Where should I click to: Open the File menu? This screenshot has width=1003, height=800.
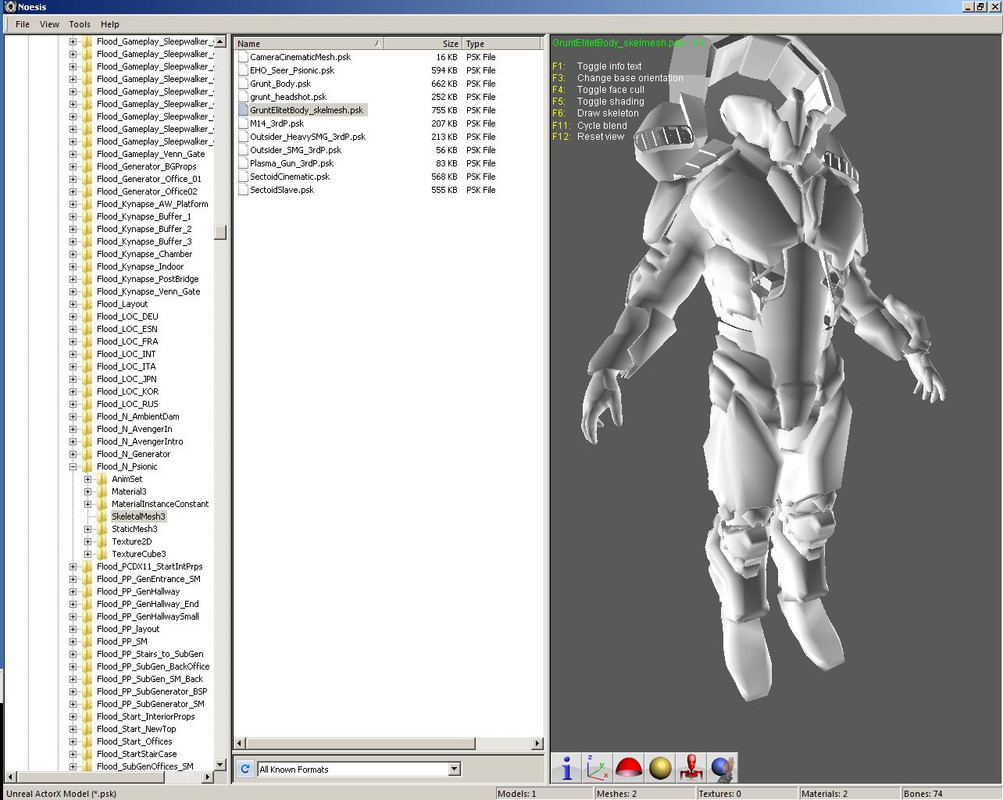tap(22, 24)
